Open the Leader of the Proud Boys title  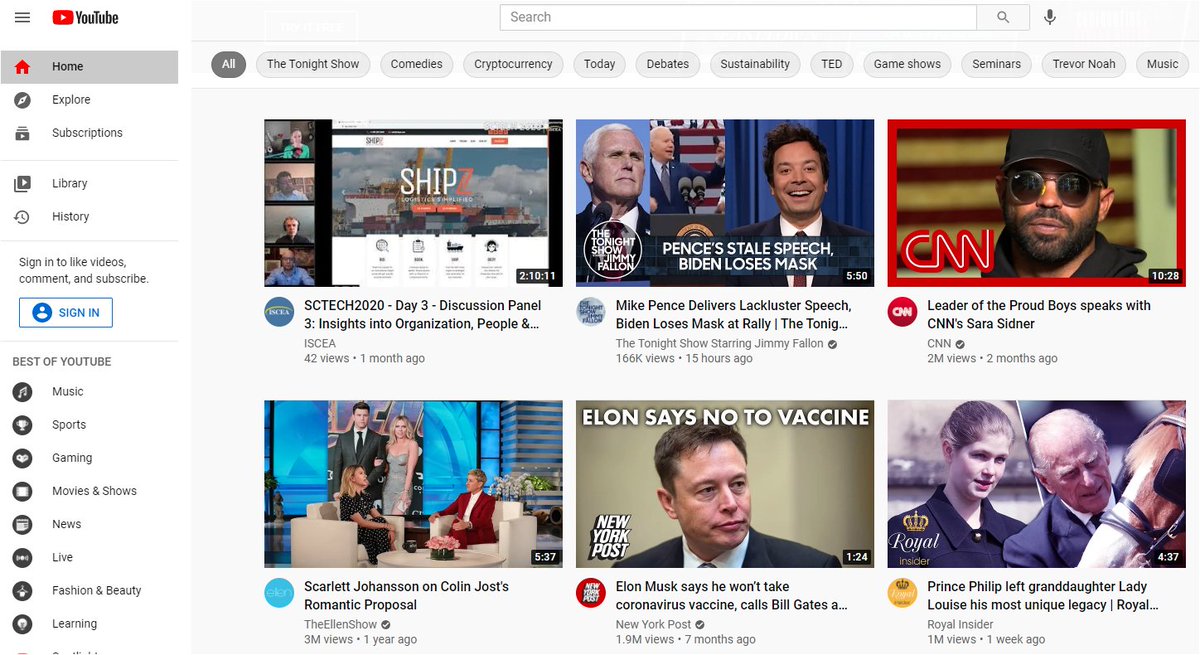1039,315
